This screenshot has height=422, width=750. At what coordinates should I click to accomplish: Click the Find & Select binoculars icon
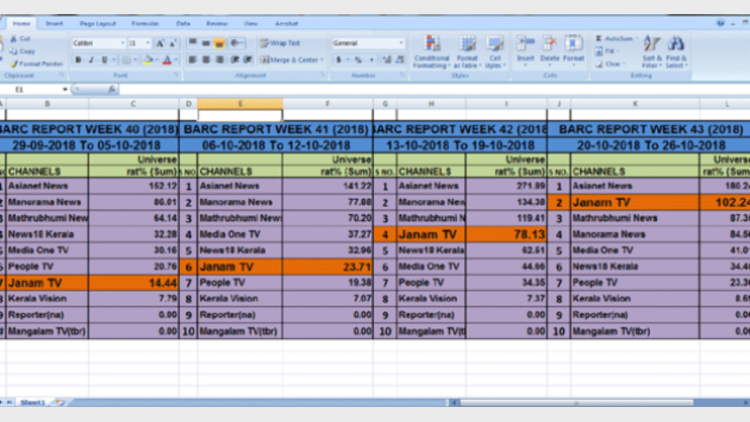(x=677, y=49)
